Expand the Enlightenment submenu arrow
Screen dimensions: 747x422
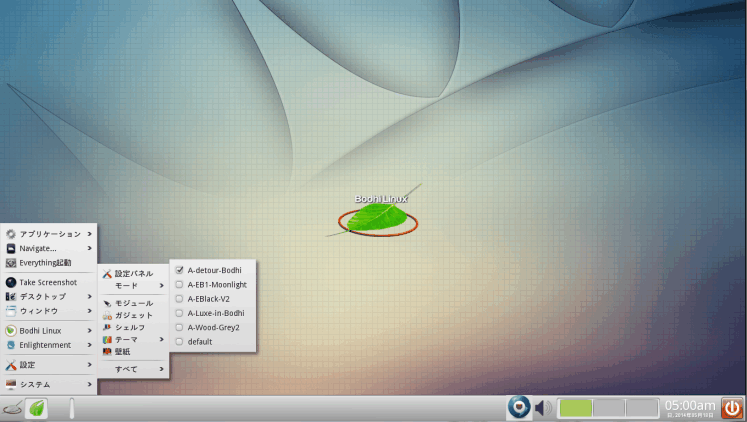pos(90,345)
